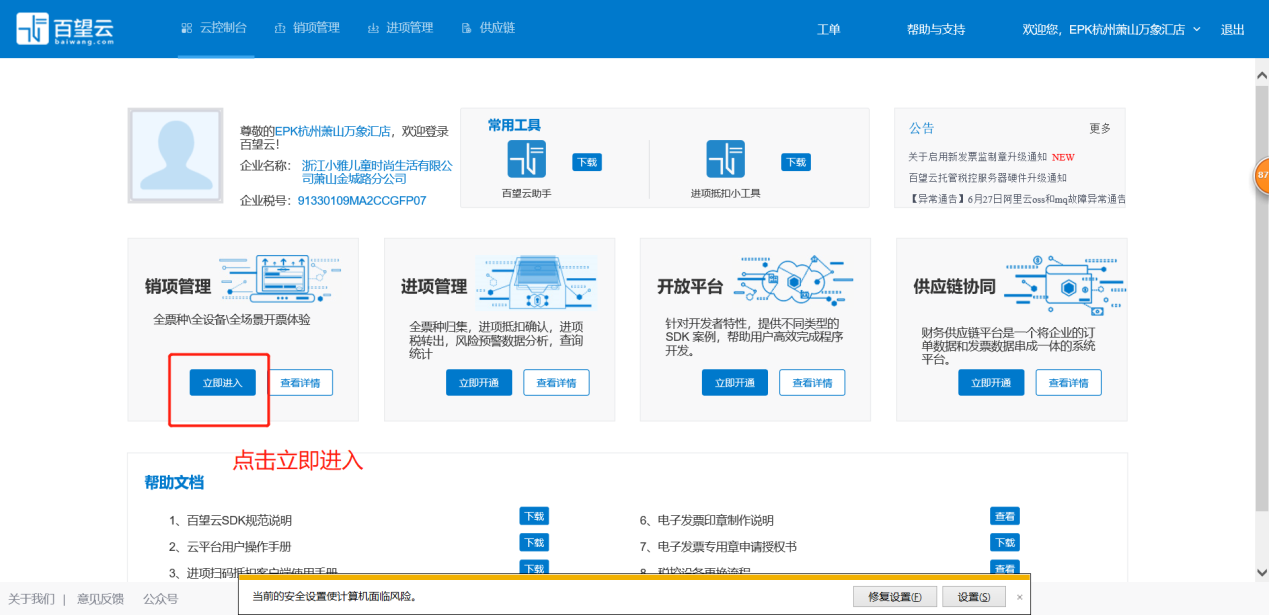Viewport: 1269px width, 615px height.
Task: Click the page scrollbar up arrow
Action: pyautogui.click(x=1261, y=76)
